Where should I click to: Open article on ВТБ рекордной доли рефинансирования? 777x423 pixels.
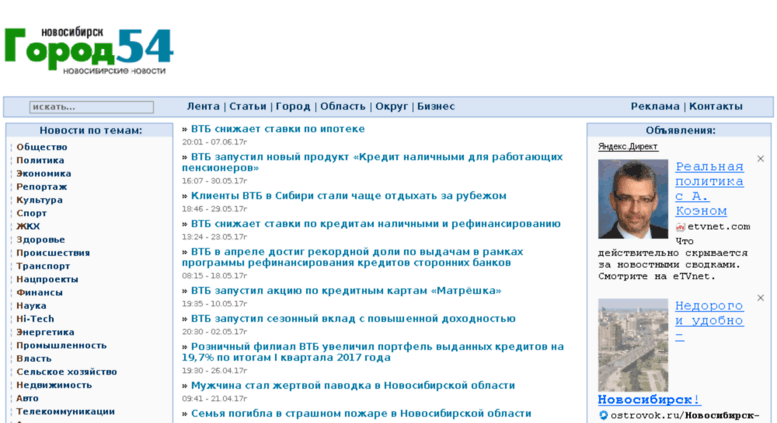point(352,257)
